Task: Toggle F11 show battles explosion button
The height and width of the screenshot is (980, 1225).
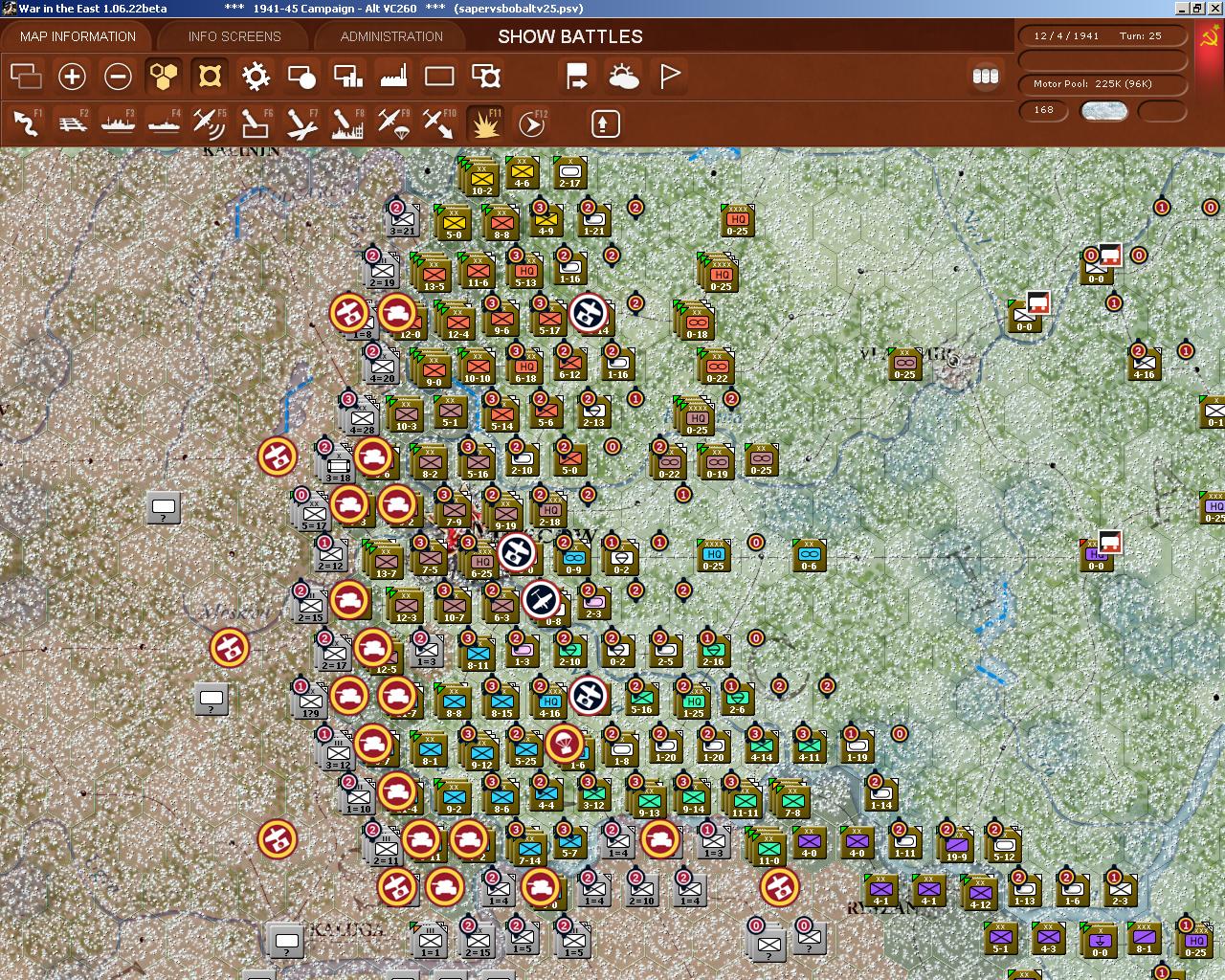Action: click(x=485, y=123)
